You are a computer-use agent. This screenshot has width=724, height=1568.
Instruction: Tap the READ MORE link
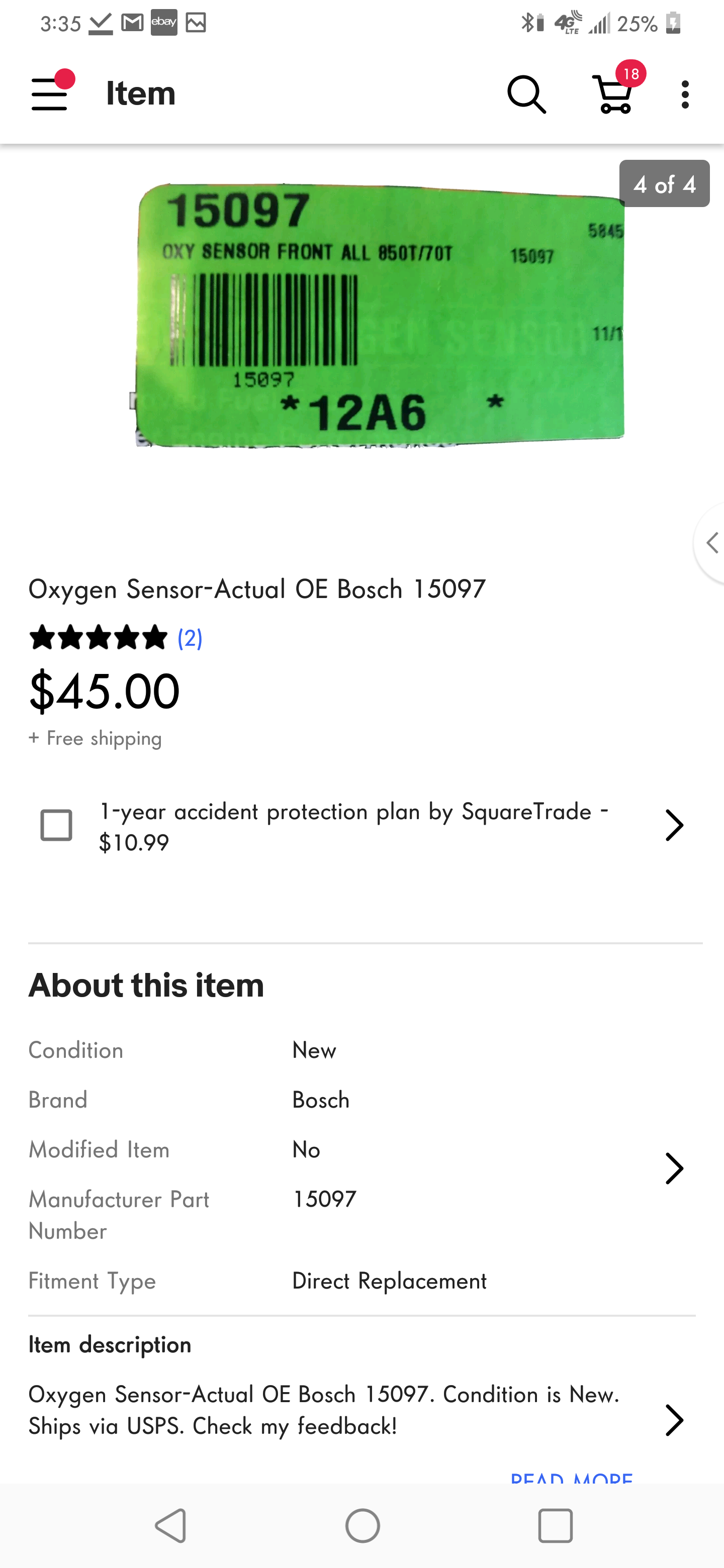click(x=571, y=1476)
